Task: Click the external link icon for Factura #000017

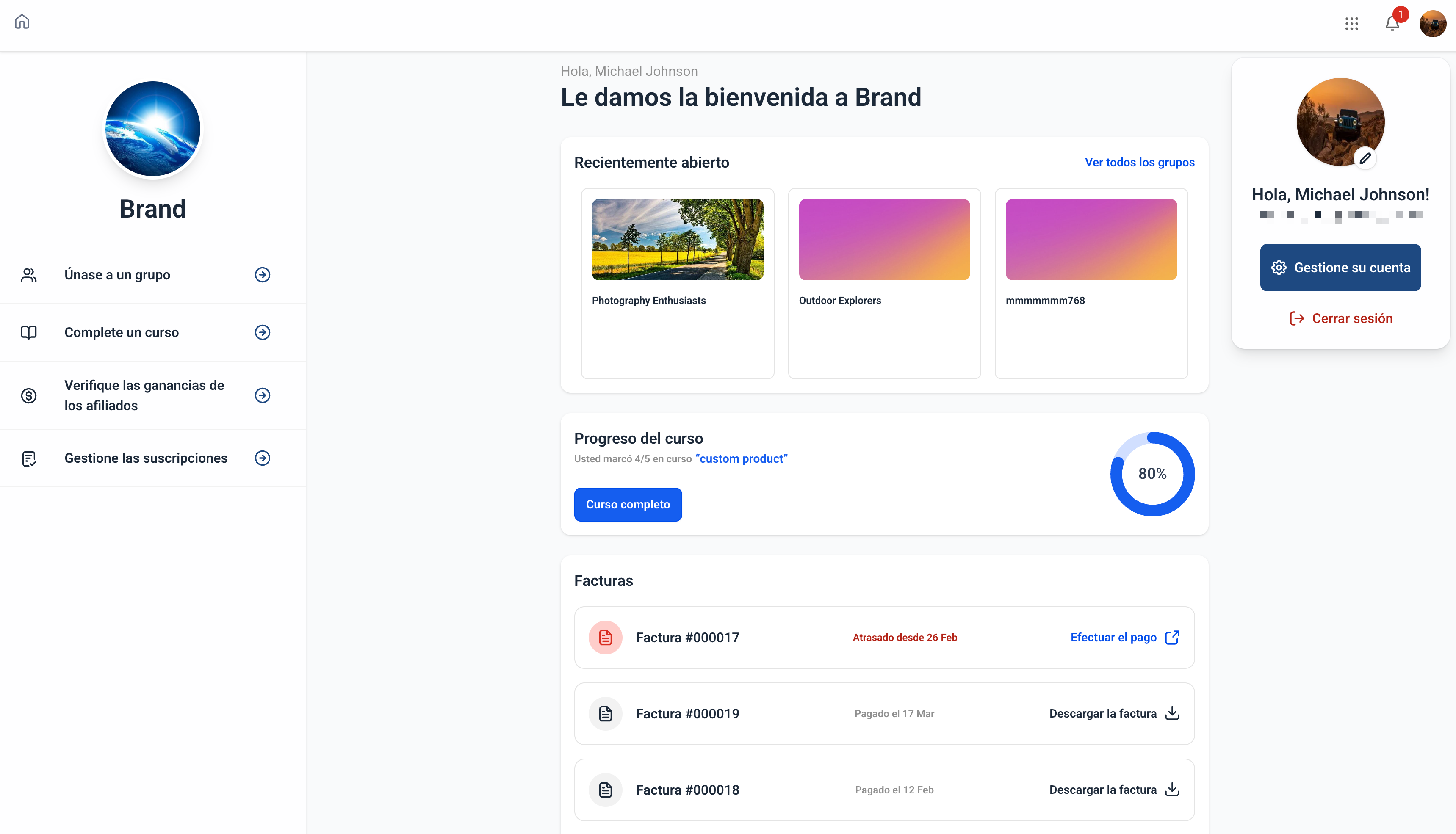Action: pyautogui.click(x=1172, y=638)
